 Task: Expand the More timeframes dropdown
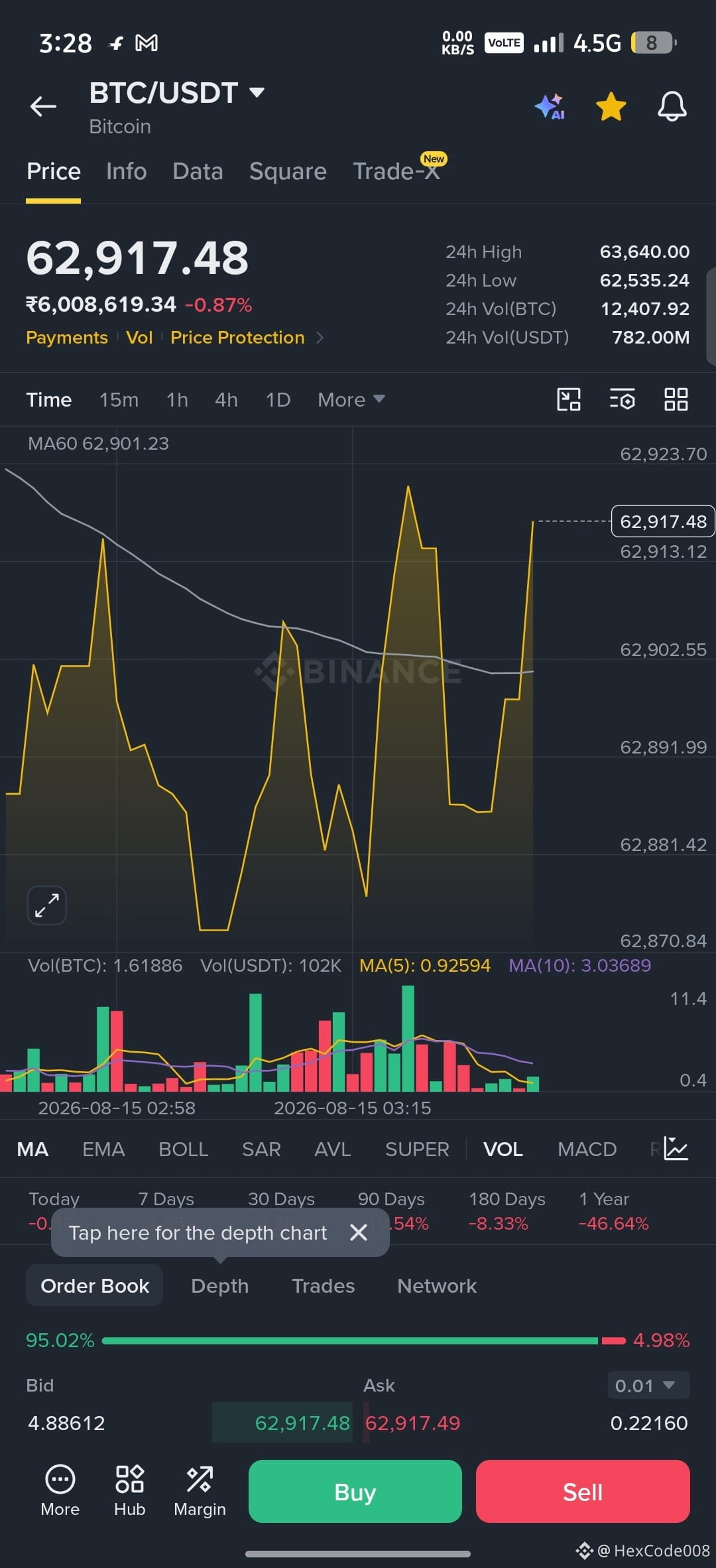click(351, 399)
